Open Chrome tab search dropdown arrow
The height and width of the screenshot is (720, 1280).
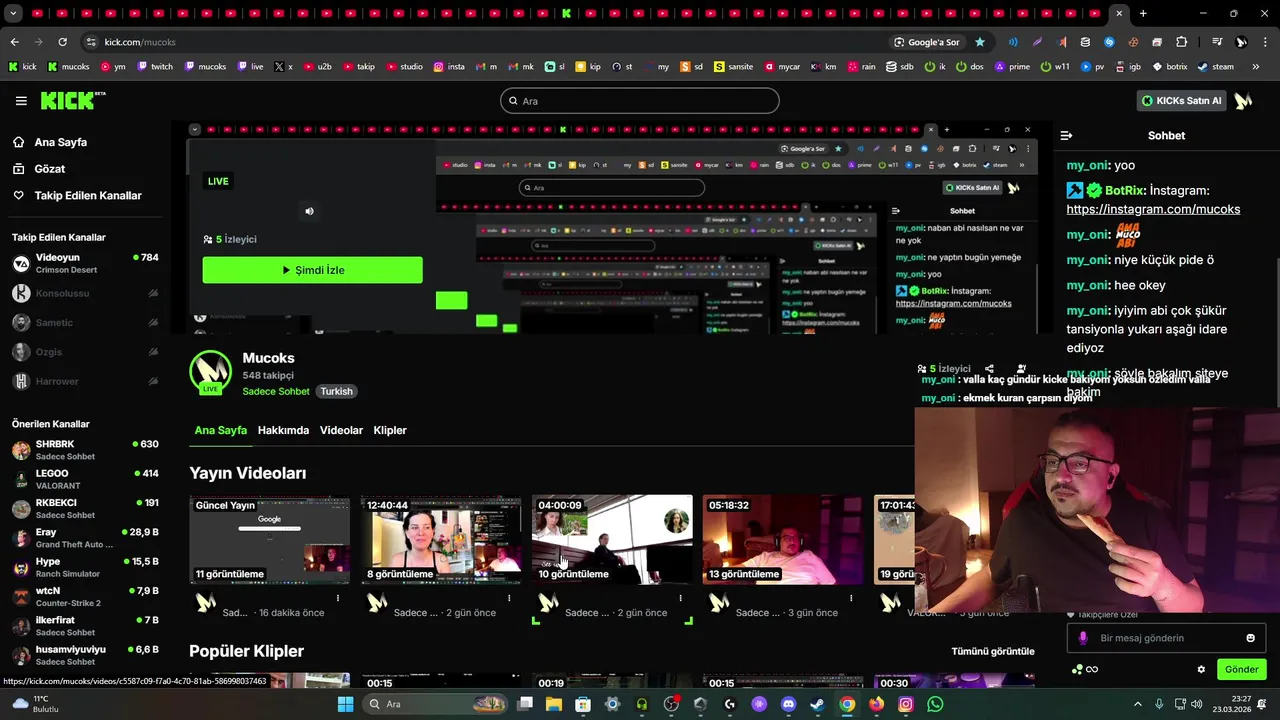click(x=14, y=14)
